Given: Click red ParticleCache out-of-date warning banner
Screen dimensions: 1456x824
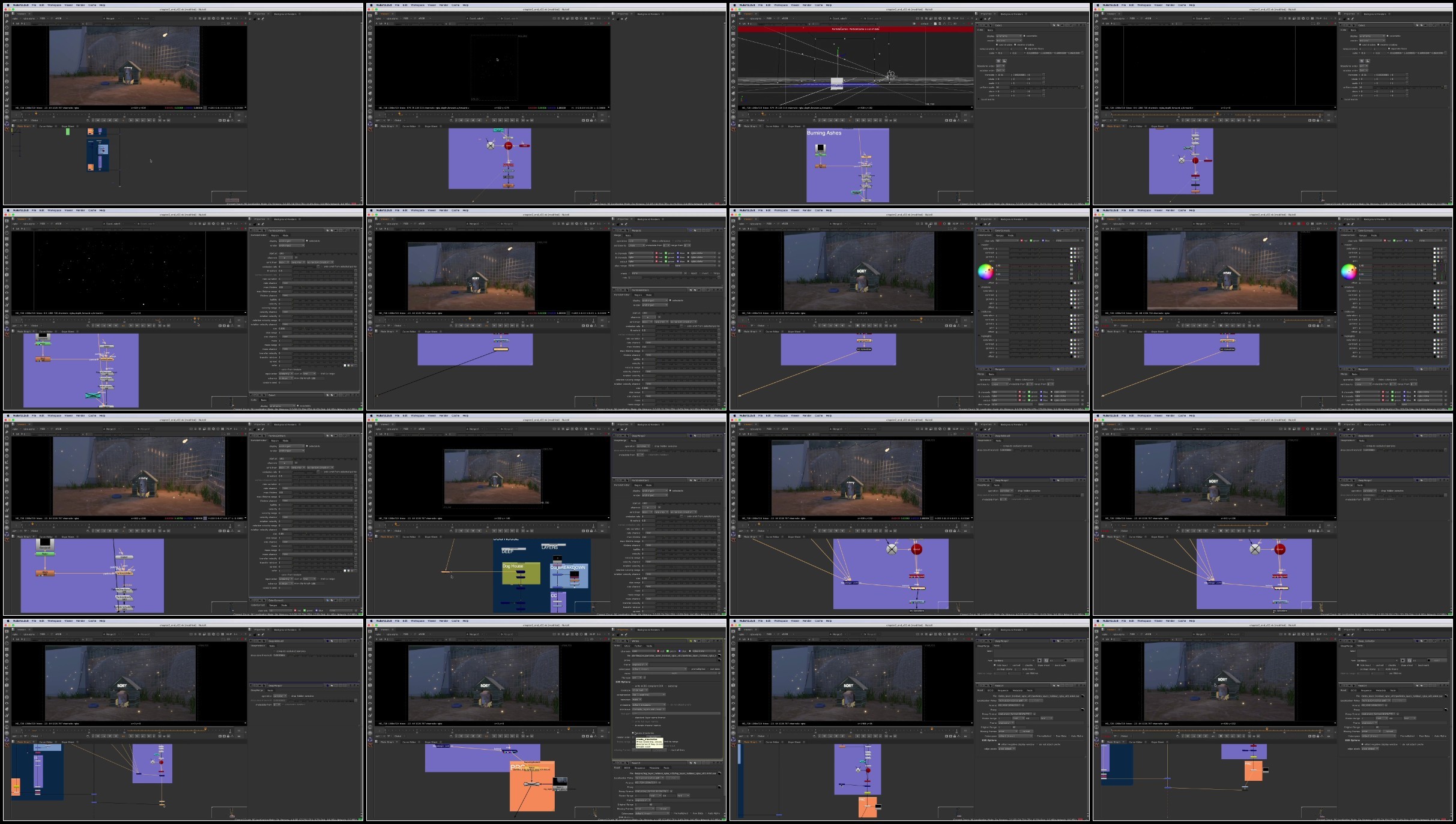Looking at the screenshot, I should 856,29.
